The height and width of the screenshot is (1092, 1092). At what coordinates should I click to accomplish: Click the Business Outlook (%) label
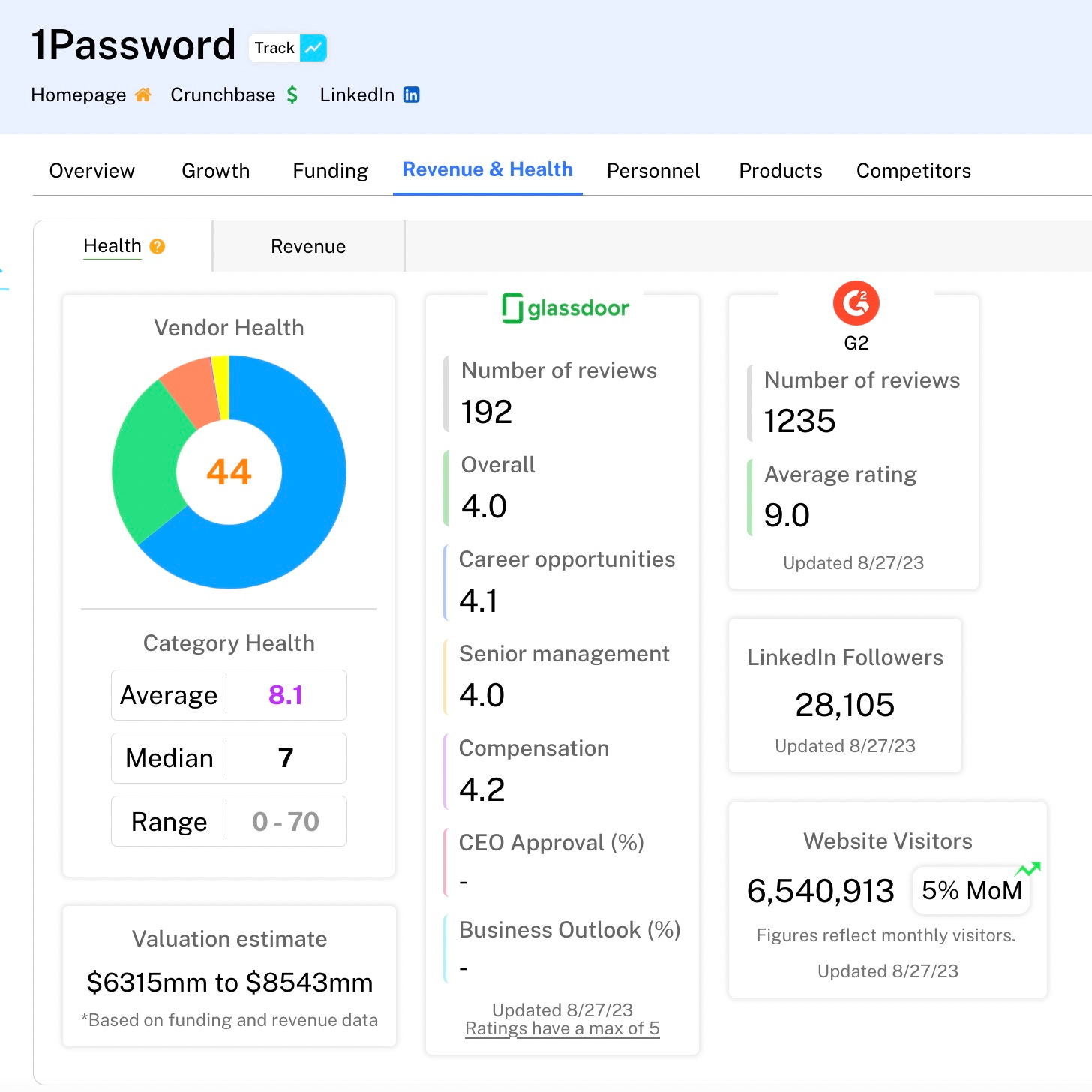(x=569, y=930)
